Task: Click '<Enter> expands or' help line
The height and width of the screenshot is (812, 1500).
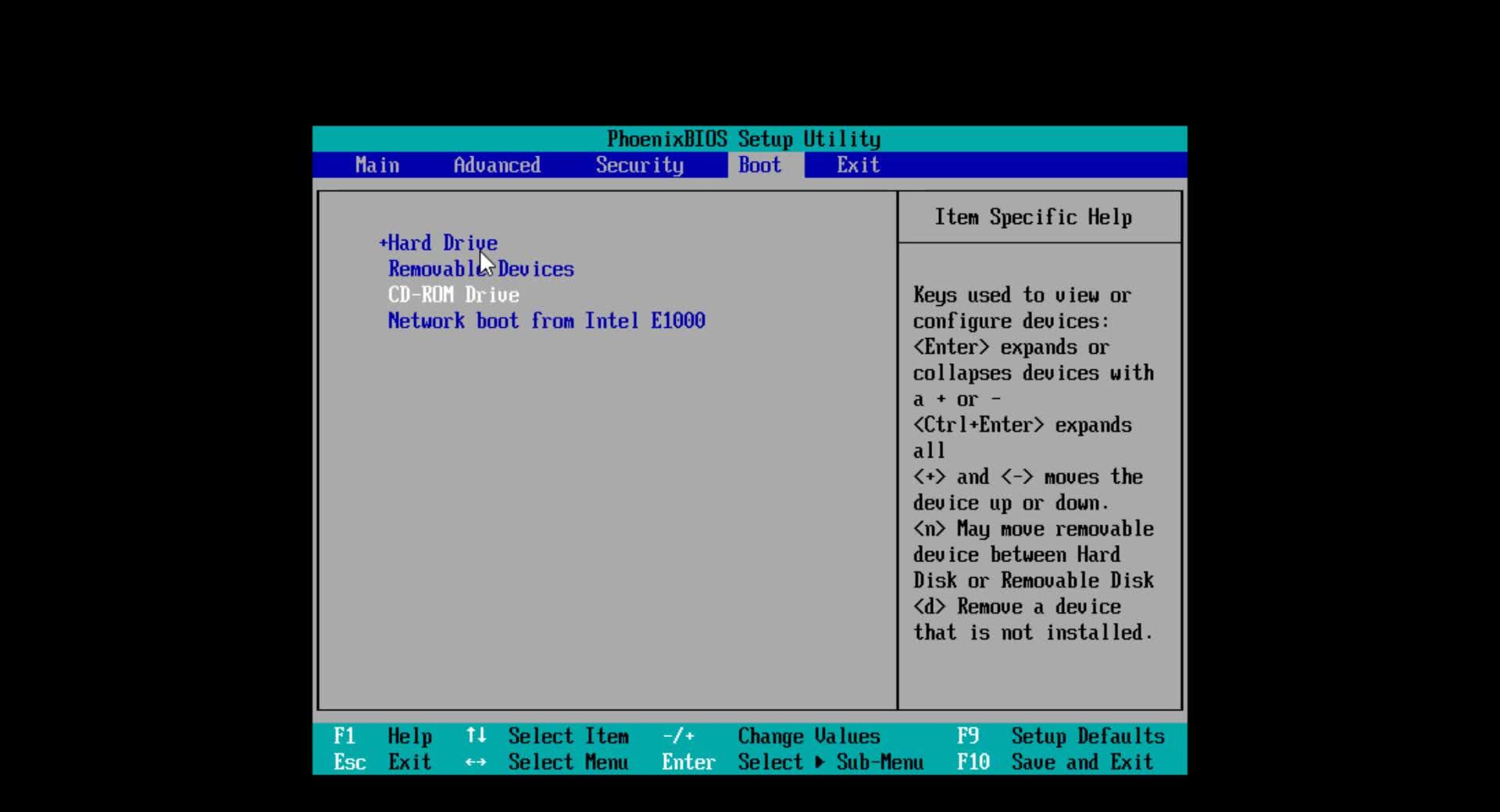Action: (x=1011, y=347)
